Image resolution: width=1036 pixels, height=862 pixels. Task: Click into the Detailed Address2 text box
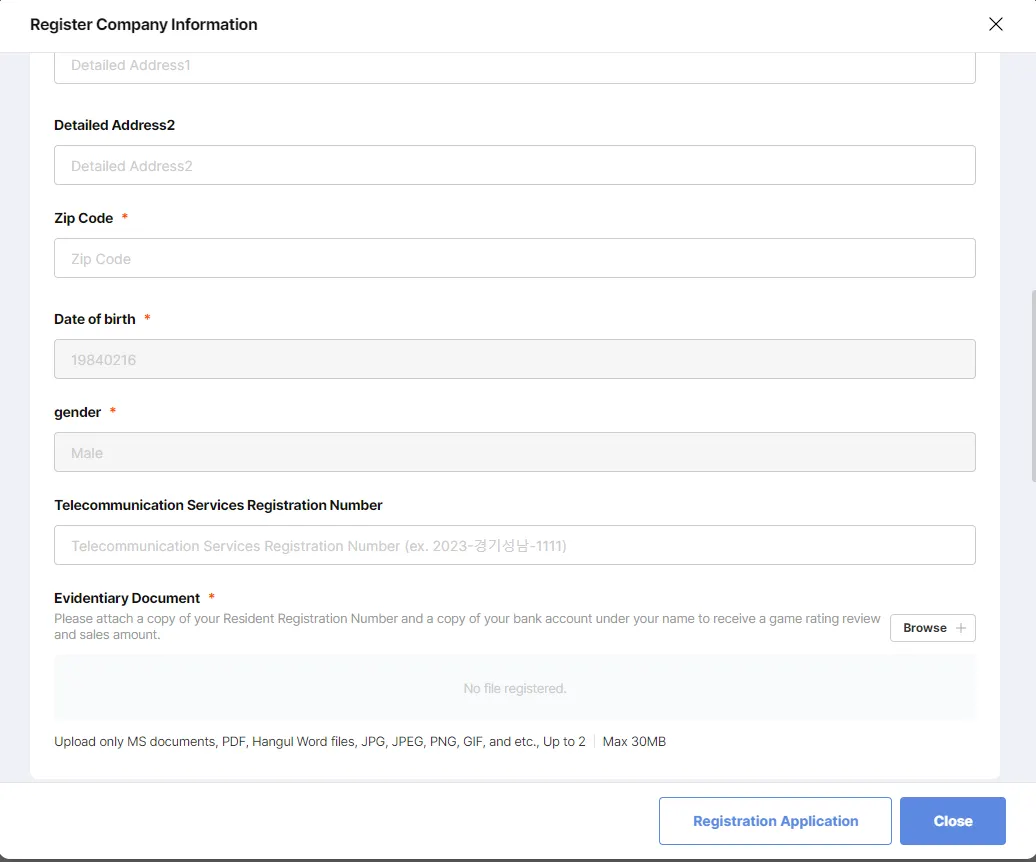tap(514, 165)
